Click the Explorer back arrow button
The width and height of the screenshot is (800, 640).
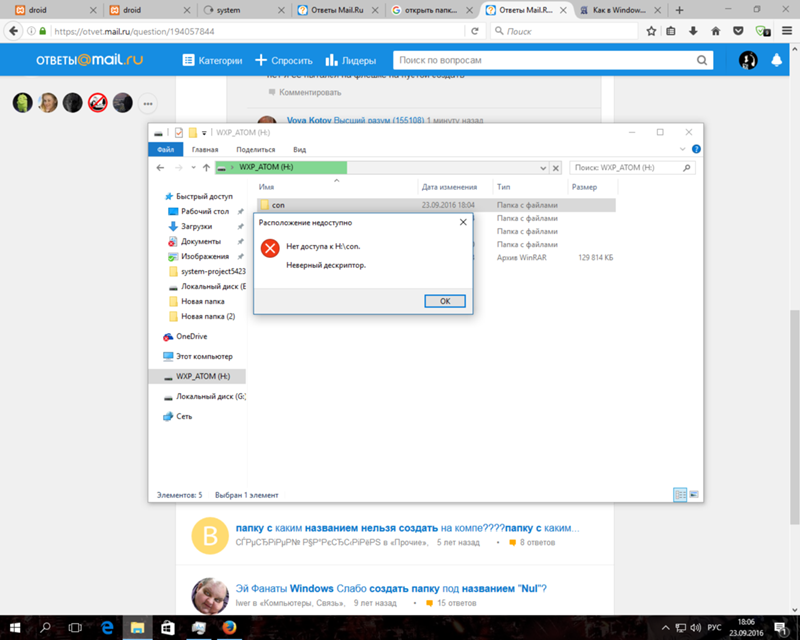tap(160, 167)
